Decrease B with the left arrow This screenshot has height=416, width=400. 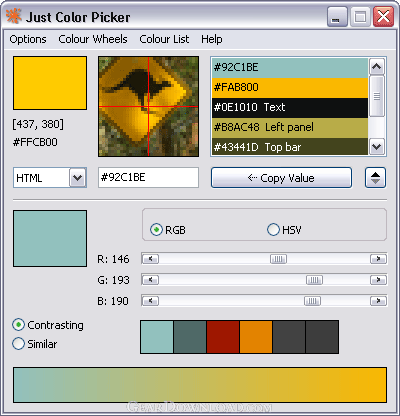[151, 301]
